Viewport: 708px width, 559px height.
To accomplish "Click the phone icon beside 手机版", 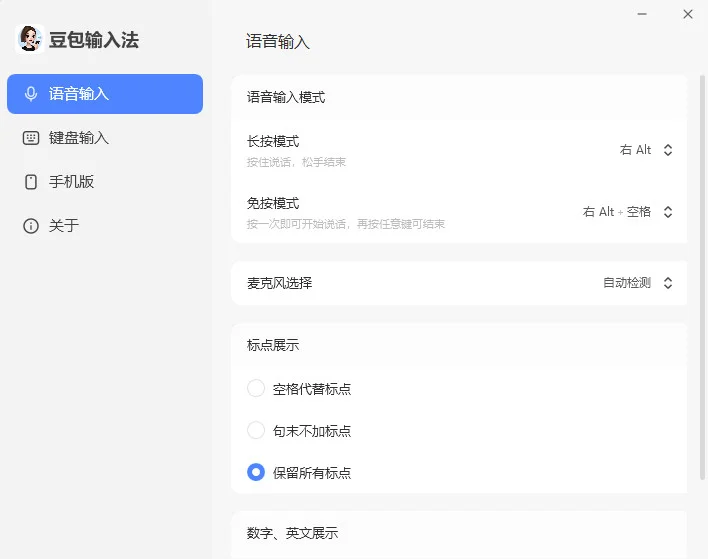I will [31, 182].
